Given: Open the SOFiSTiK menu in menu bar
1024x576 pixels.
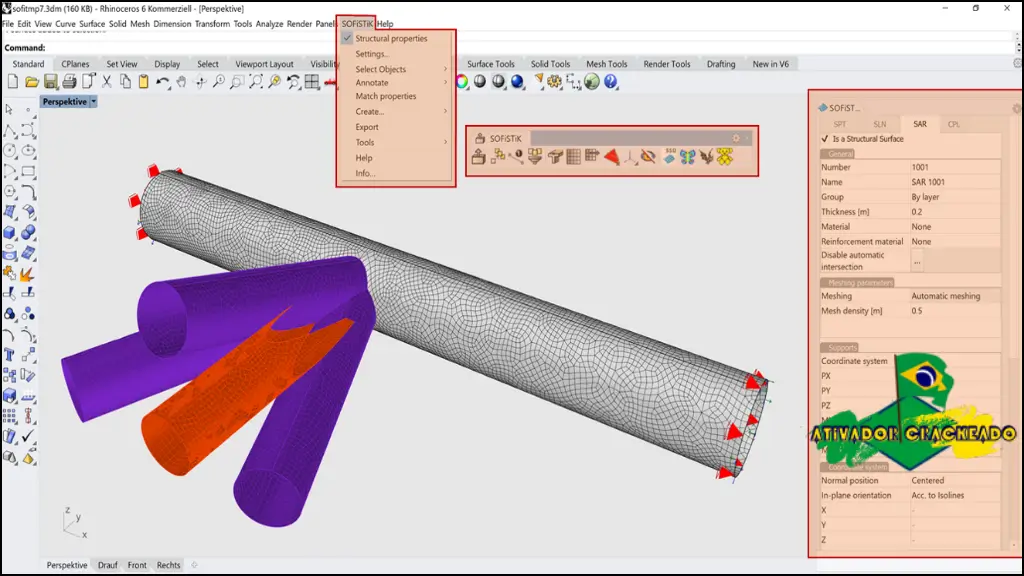Looking at the screenshot, I should point(357,24).
